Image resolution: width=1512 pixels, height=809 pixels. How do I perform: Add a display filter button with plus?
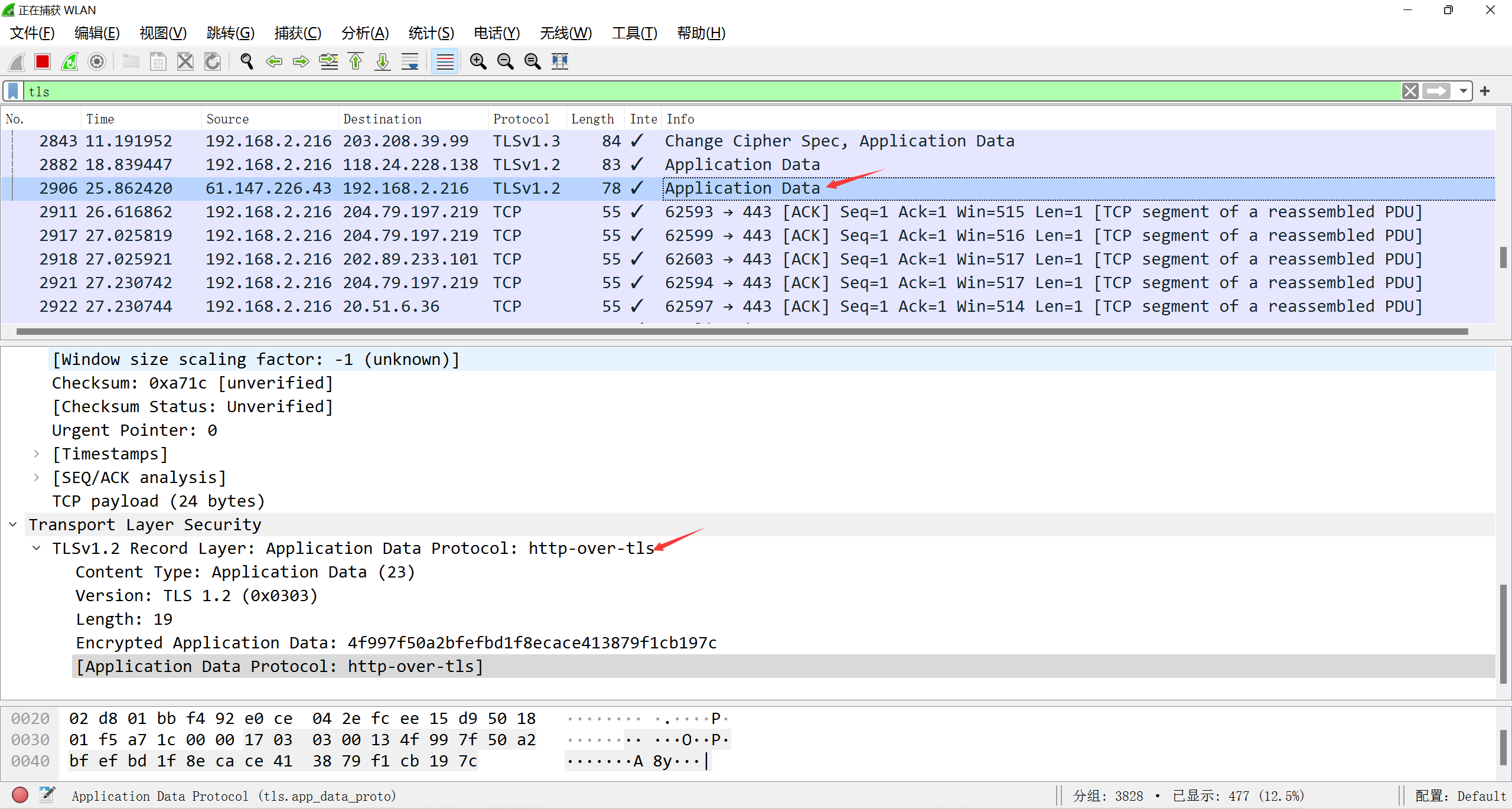(1485, 91)
